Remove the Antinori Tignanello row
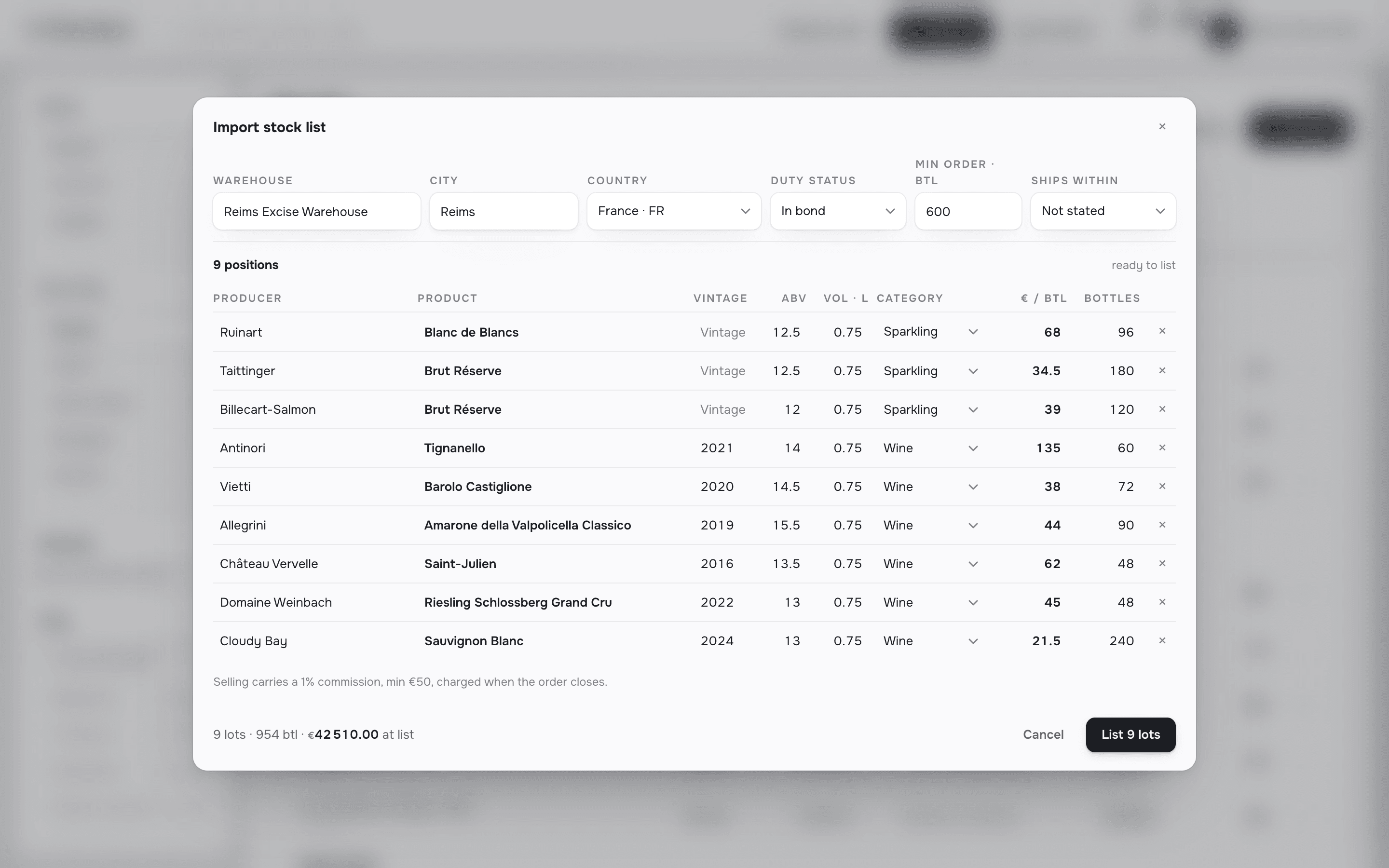 pyautogui.click(x=1162, y=448)
